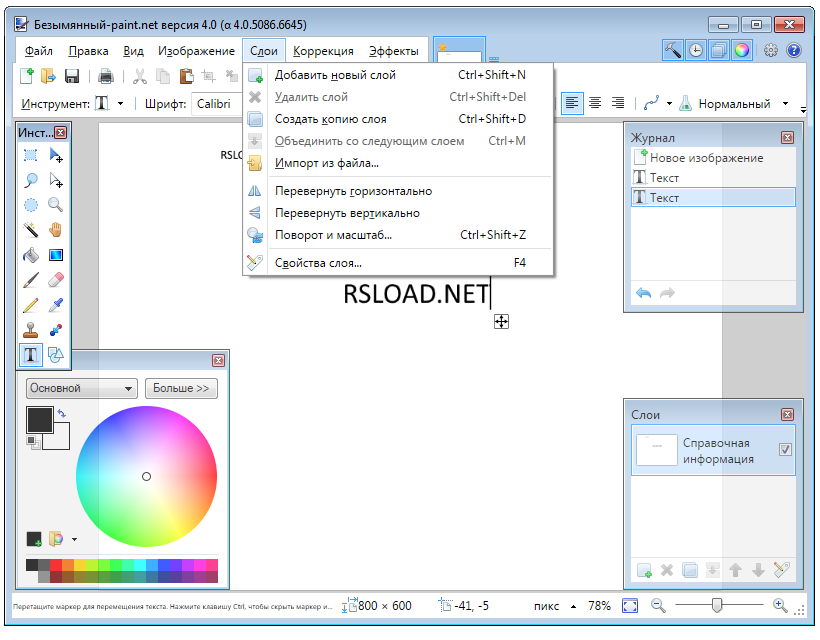Click the Redo arrow in Журнал panel

[x=667, y=293]
